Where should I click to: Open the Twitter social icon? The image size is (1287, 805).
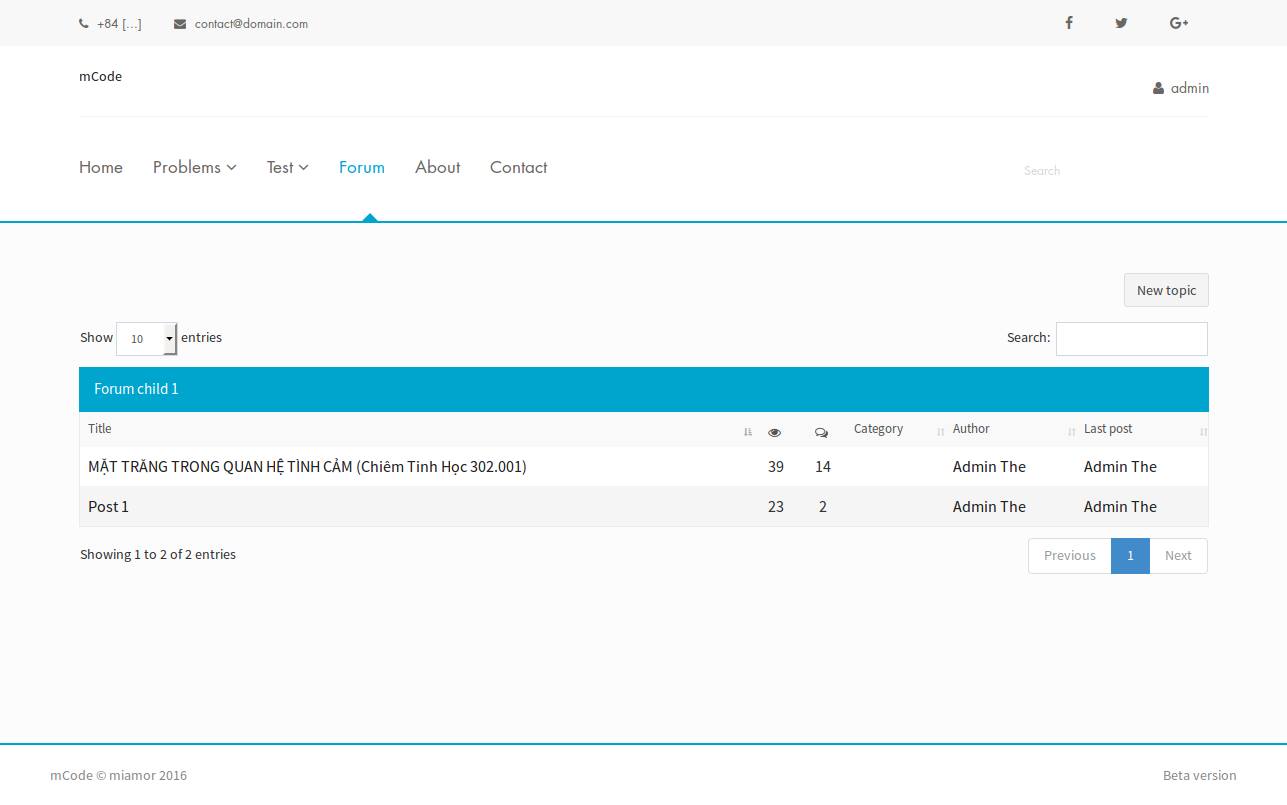click(x=1121, y=23)
